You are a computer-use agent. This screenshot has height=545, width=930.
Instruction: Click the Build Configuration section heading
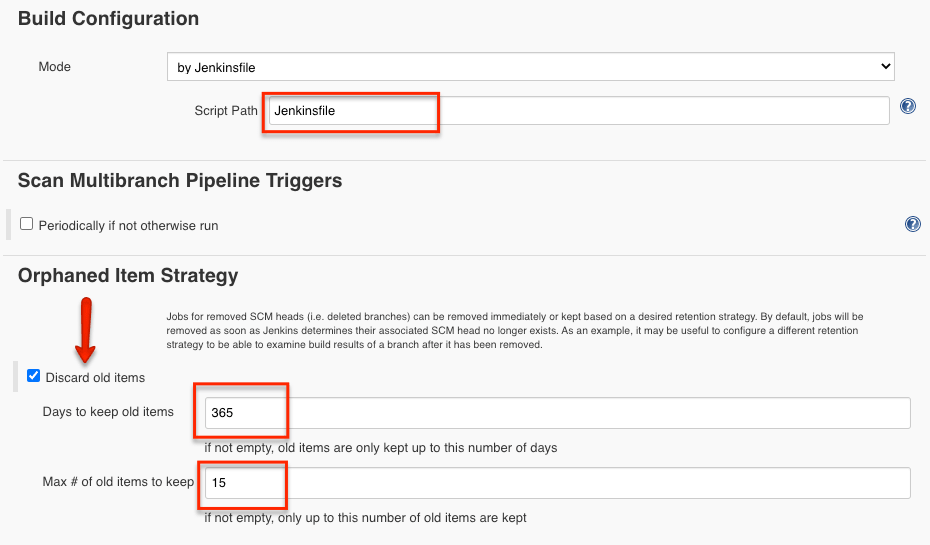[x=108, y=19]
